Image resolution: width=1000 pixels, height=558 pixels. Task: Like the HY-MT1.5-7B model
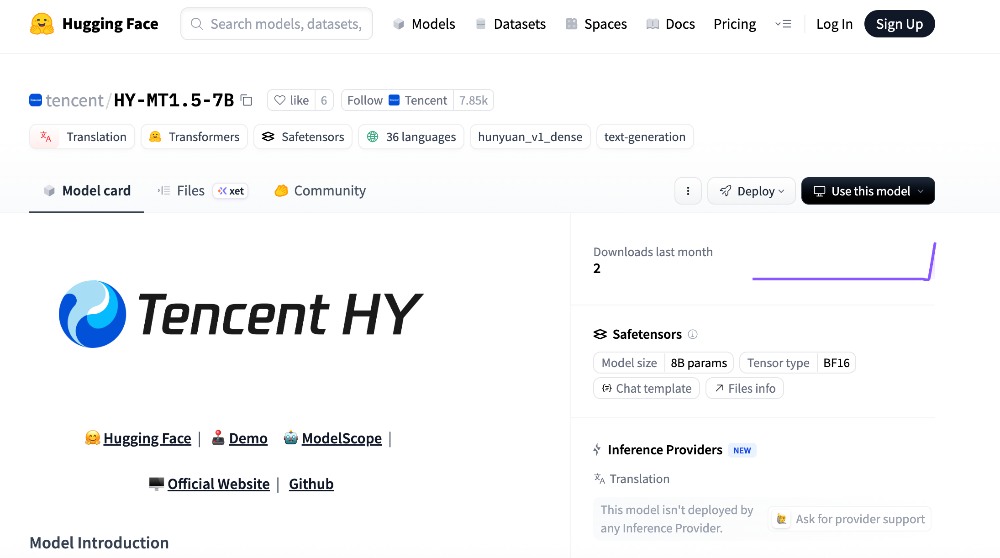click(291, 100)
